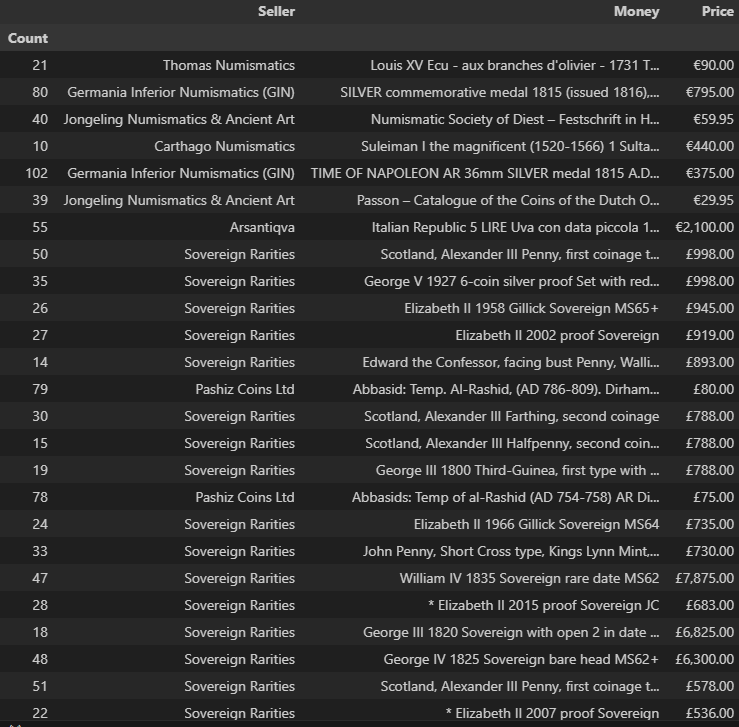The width and height of the screenshot is (739, 727).
Task: Select the Elizabeth II 2002 proof Sovereign cell
Action: pyautogui.click(x=557, y=335)
